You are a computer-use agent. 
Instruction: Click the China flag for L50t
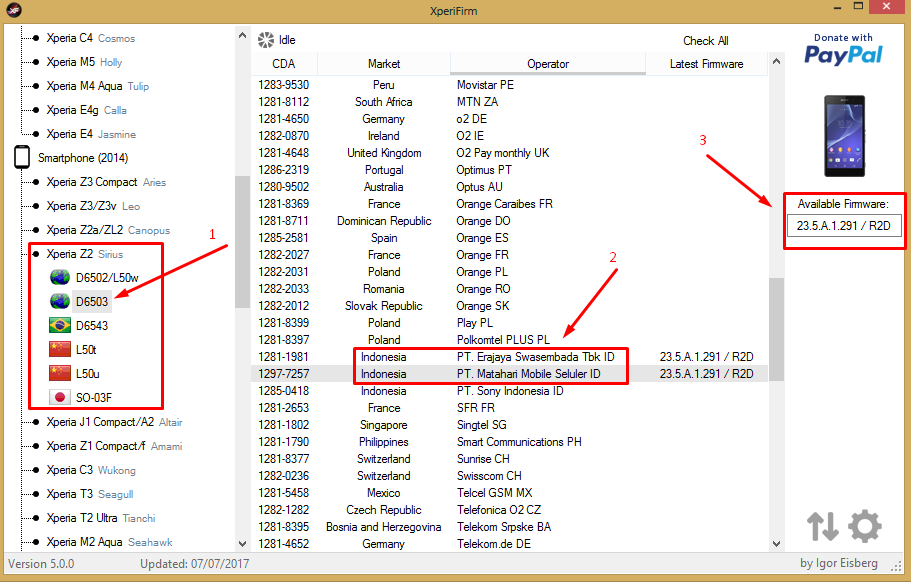tap(60, 350)
